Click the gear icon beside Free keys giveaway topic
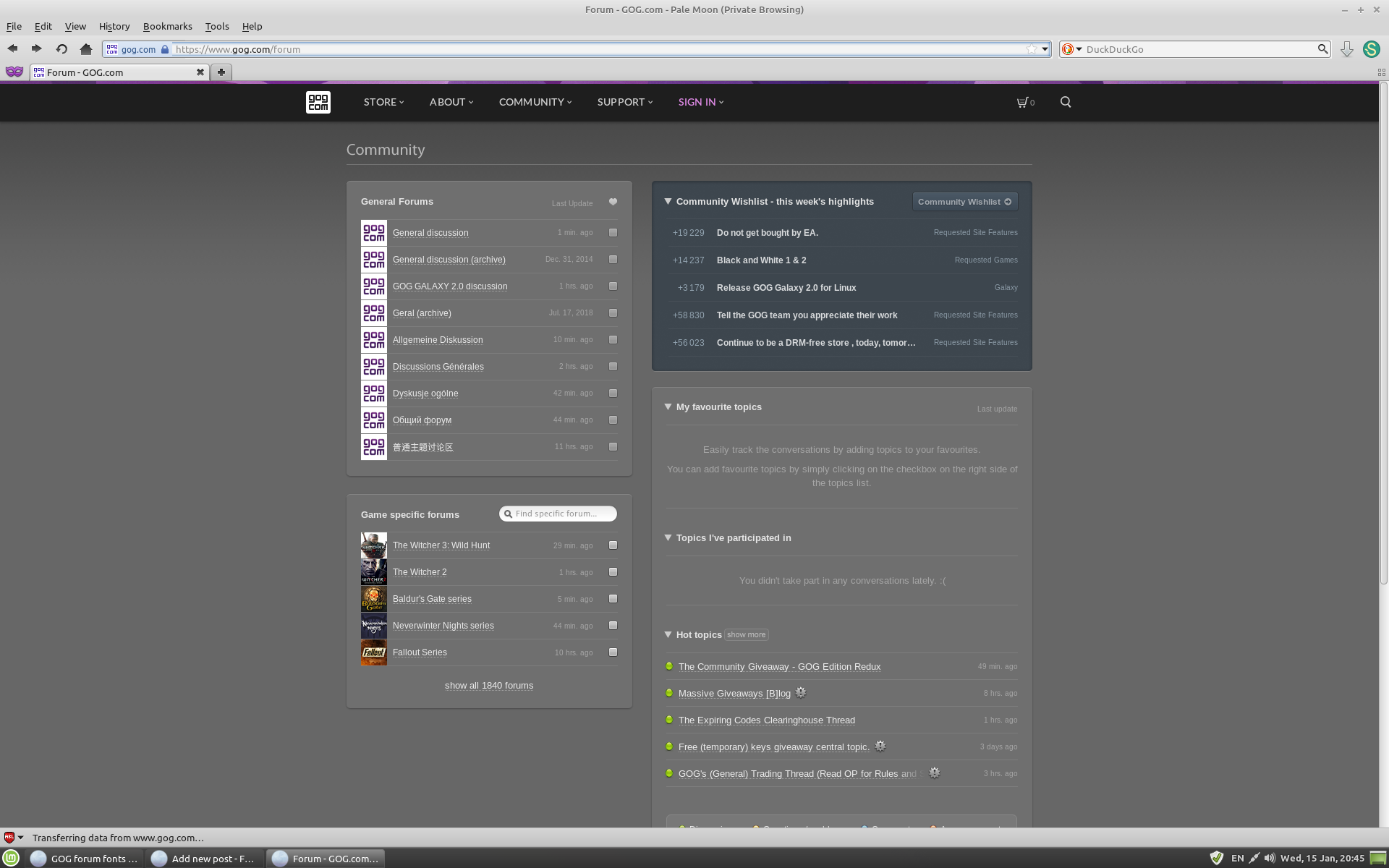The height and width of the screenshot is (868, 1389). pyautogui.click(x=880, y=746)
